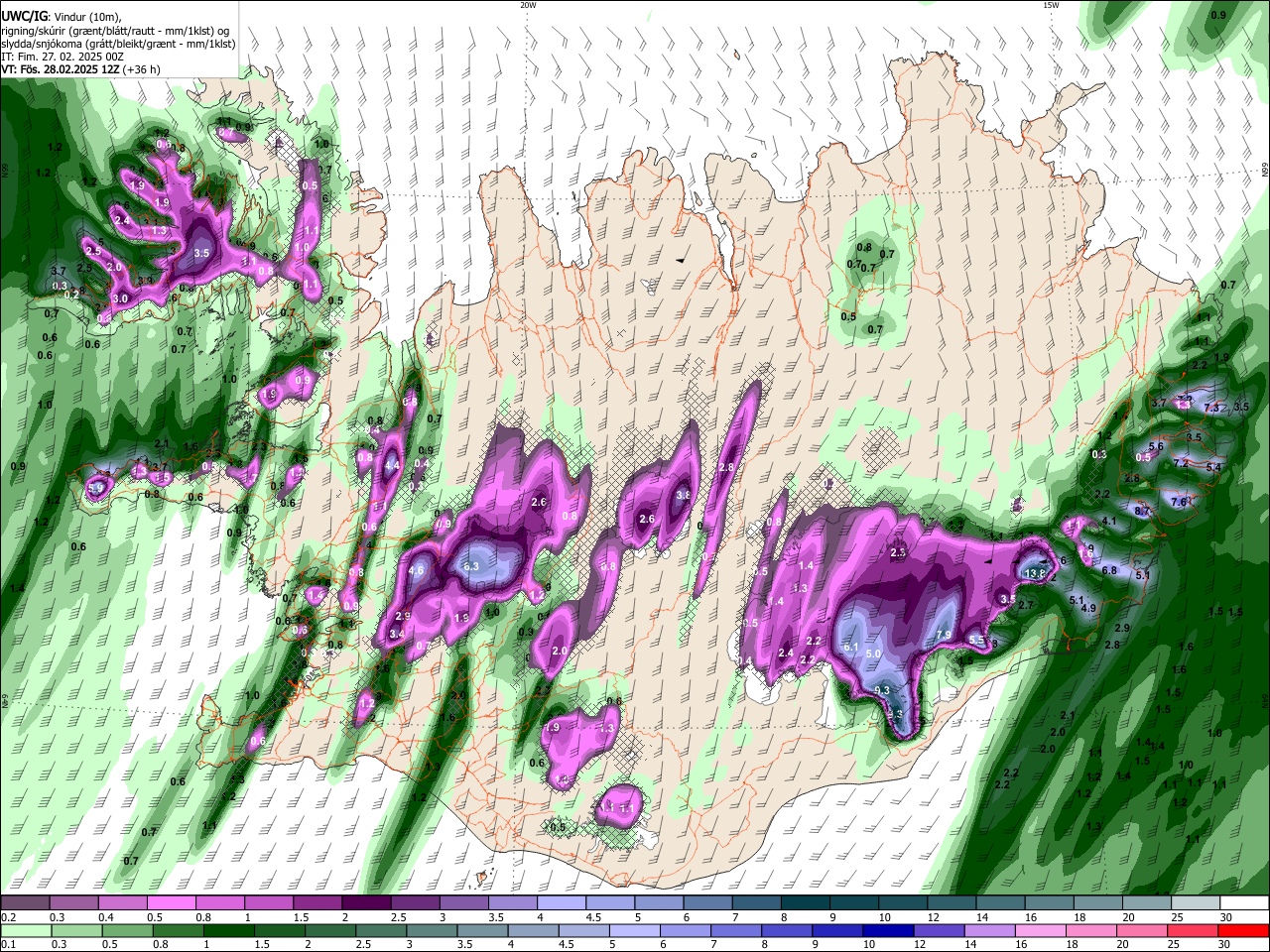Click the "6.8" value on the southeast coast
The width and height of the screenshot is (1270, 952).
[1109, 571]
